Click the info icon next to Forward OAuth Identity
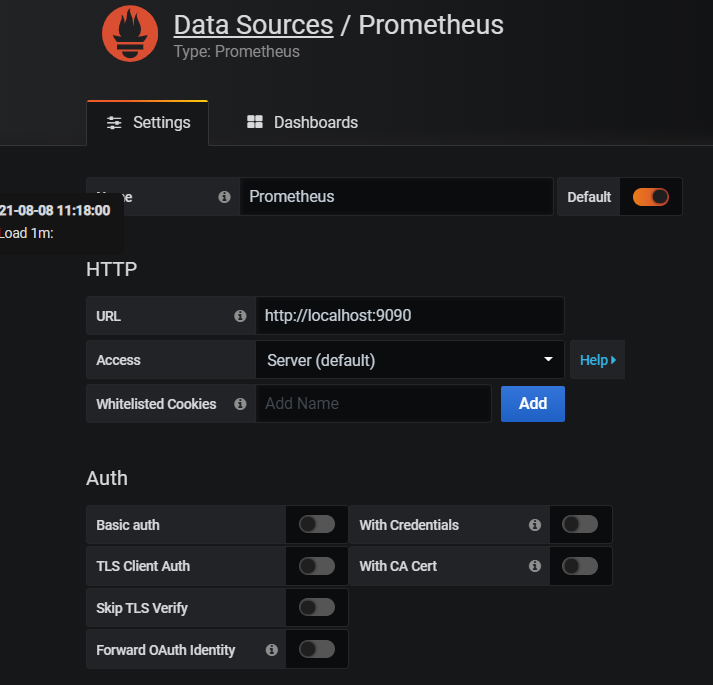 tap(271, 650)
